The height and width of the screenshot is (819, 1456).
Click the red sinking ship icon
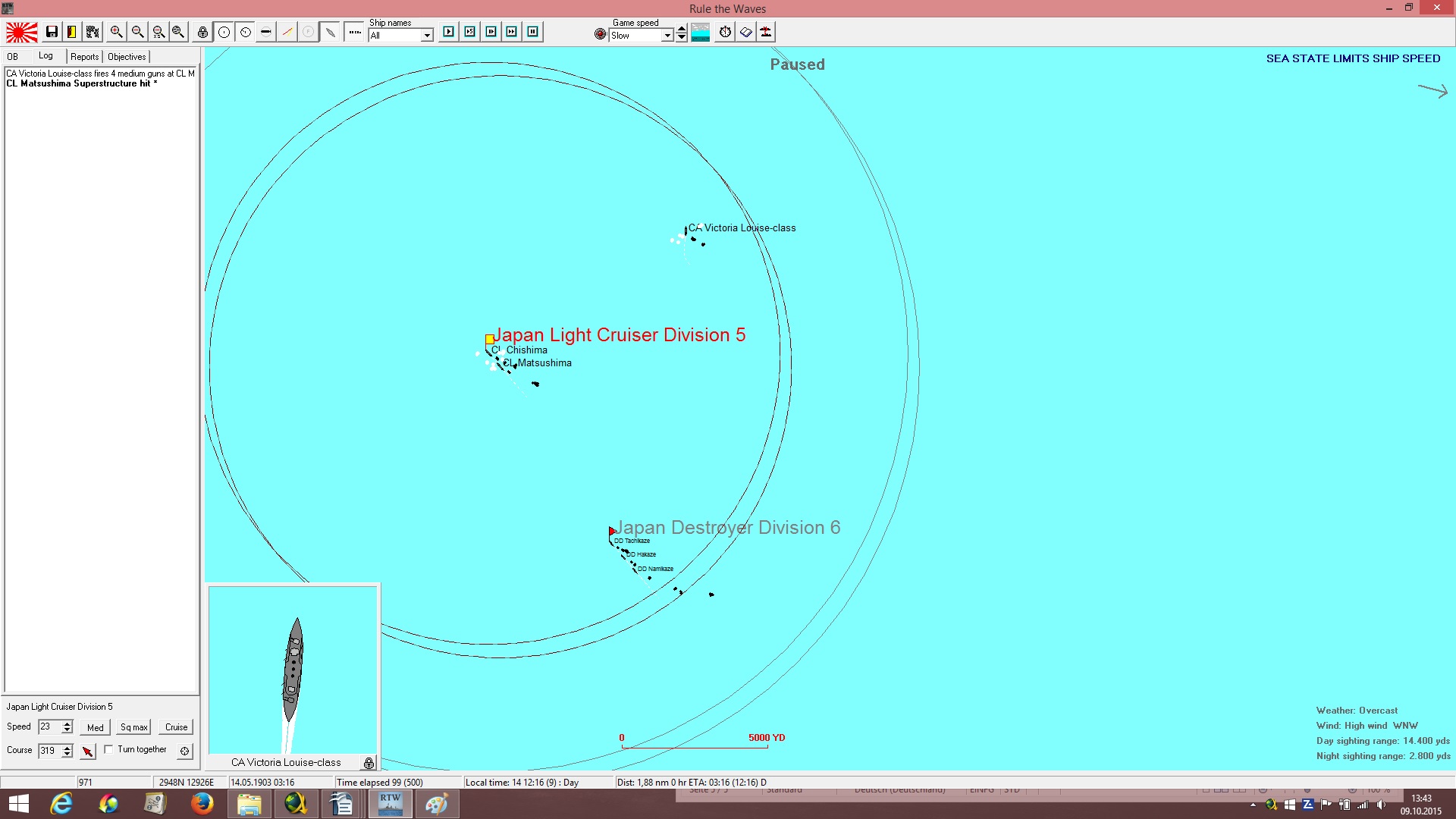point(766,32)
